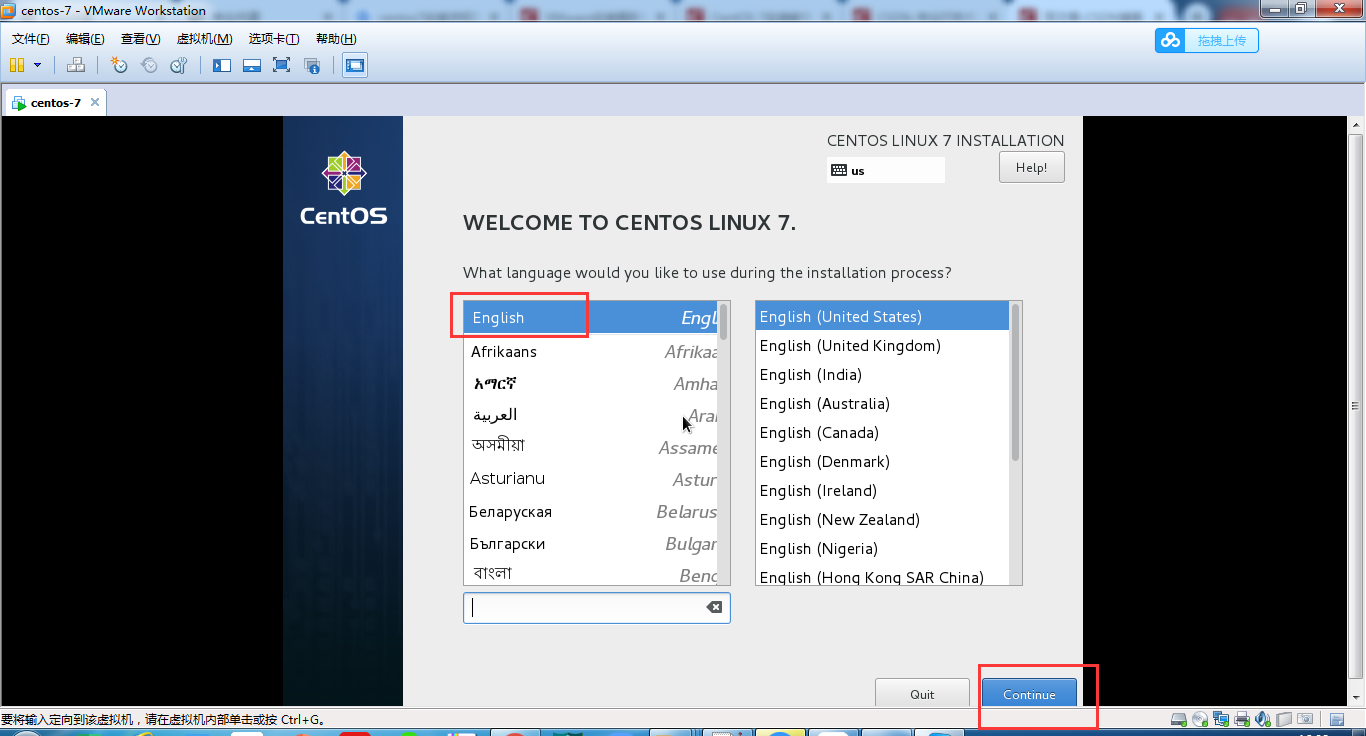Click the Unity mode icon
The height and width of the screenshot is (736, 1366).
[312, 65]
